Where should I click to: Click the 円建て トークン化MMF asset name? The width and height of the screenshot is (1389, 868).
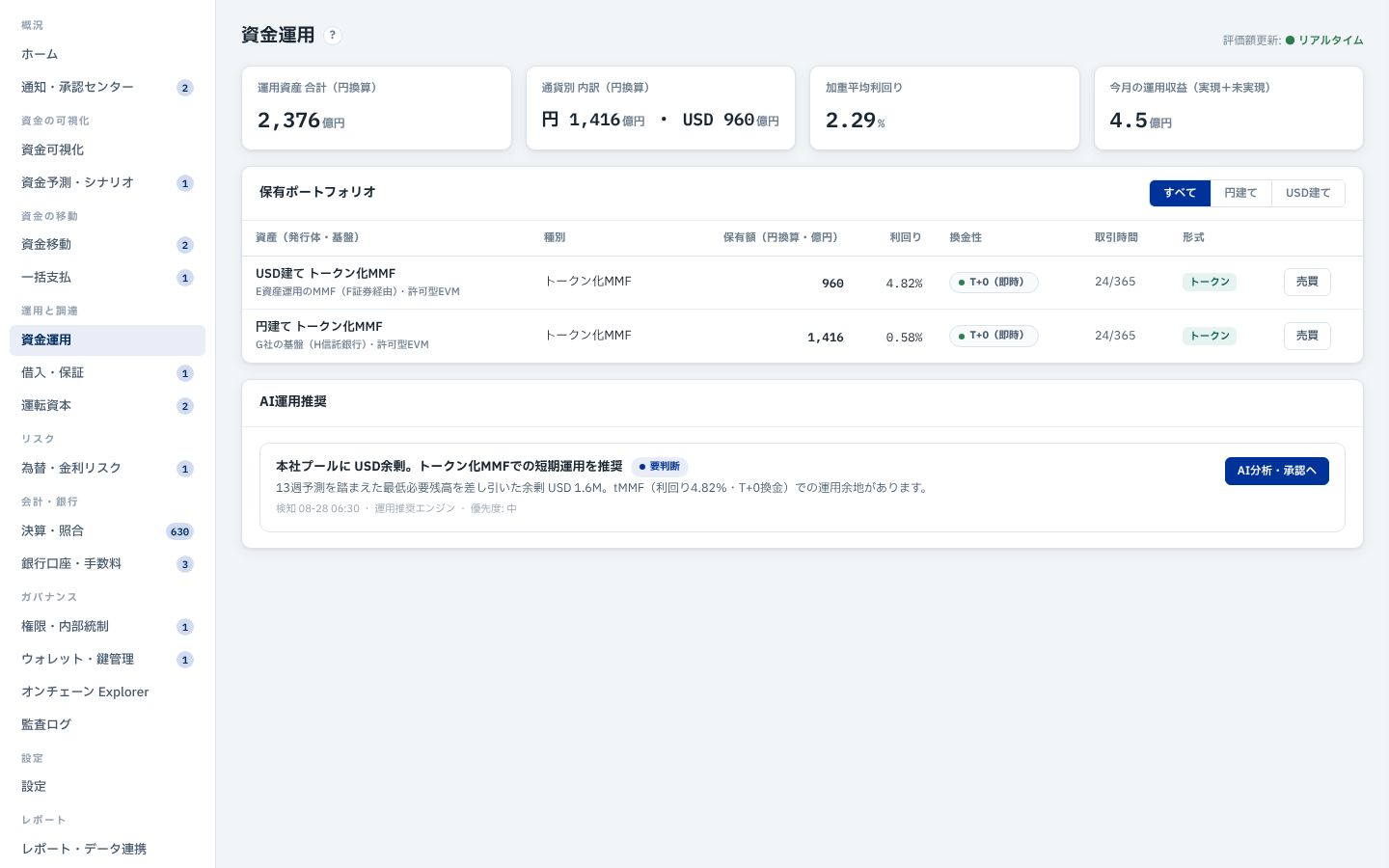[318, 327]
